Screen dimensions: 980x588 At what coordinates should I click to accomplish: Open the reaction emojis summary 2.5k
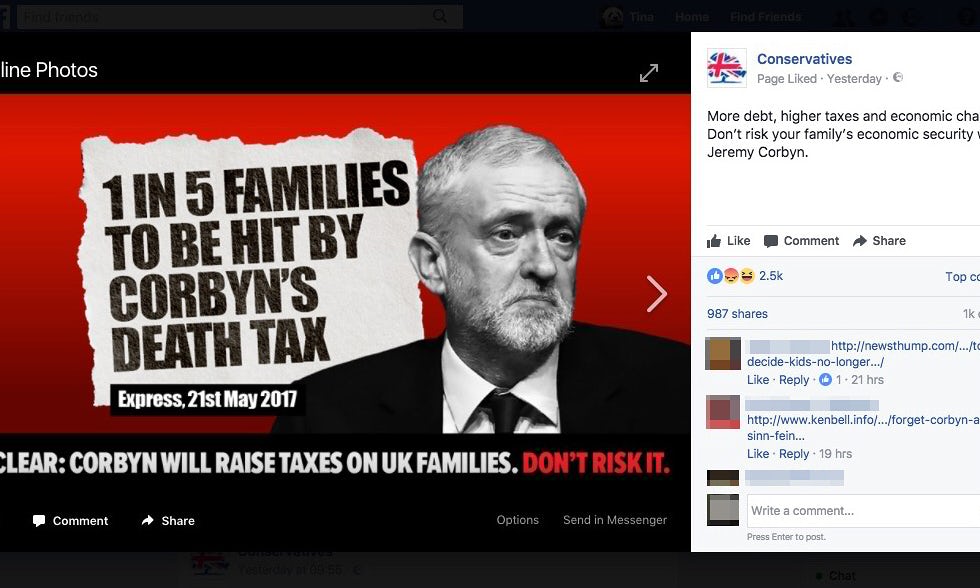(744, 276)
